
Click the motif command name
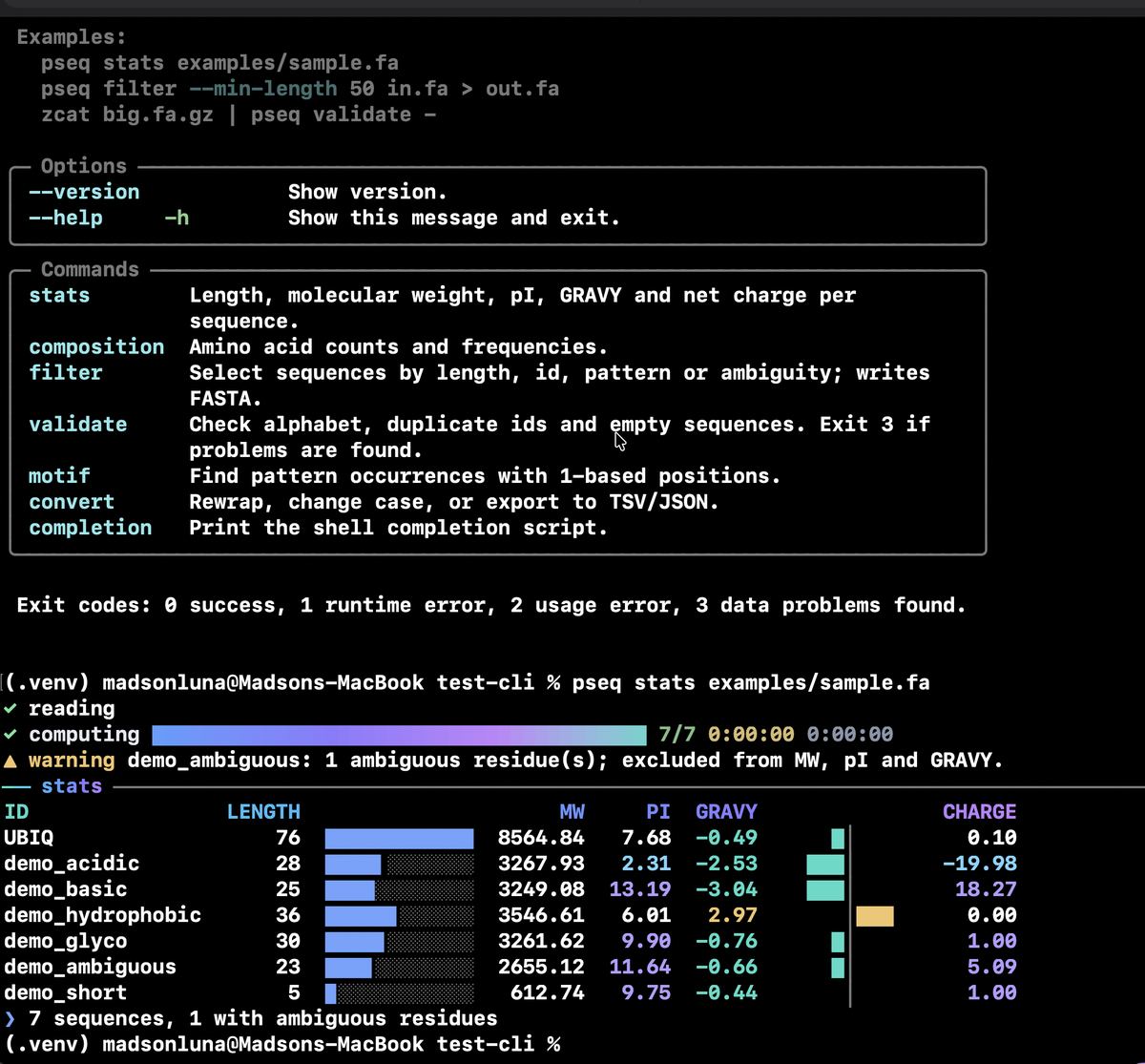pos(59,476)
